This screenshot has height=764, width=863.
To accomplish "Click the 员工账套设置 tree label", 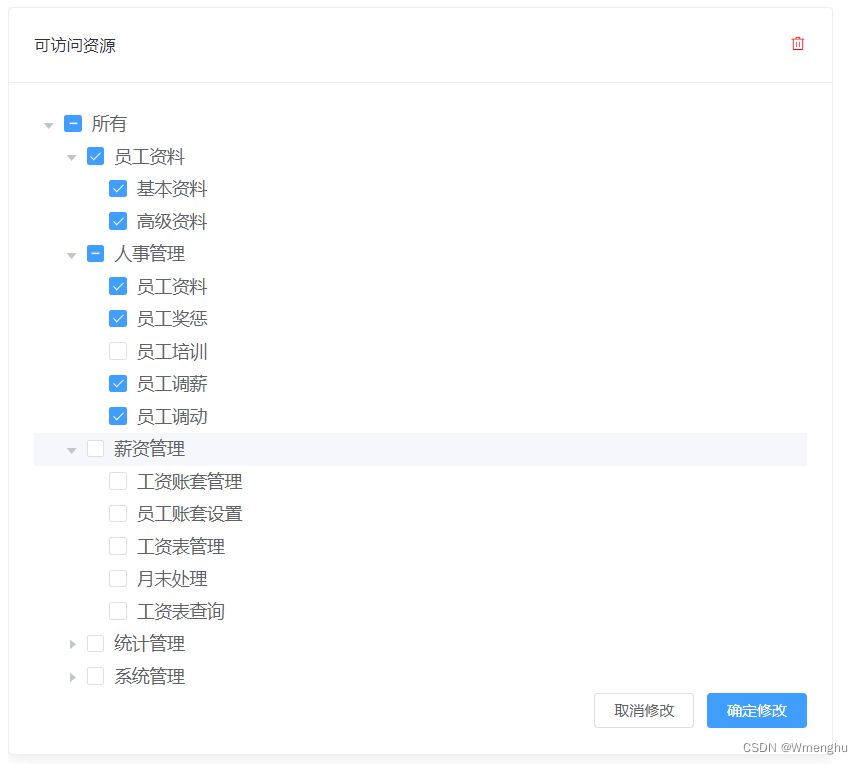I will tap(189, 514).
